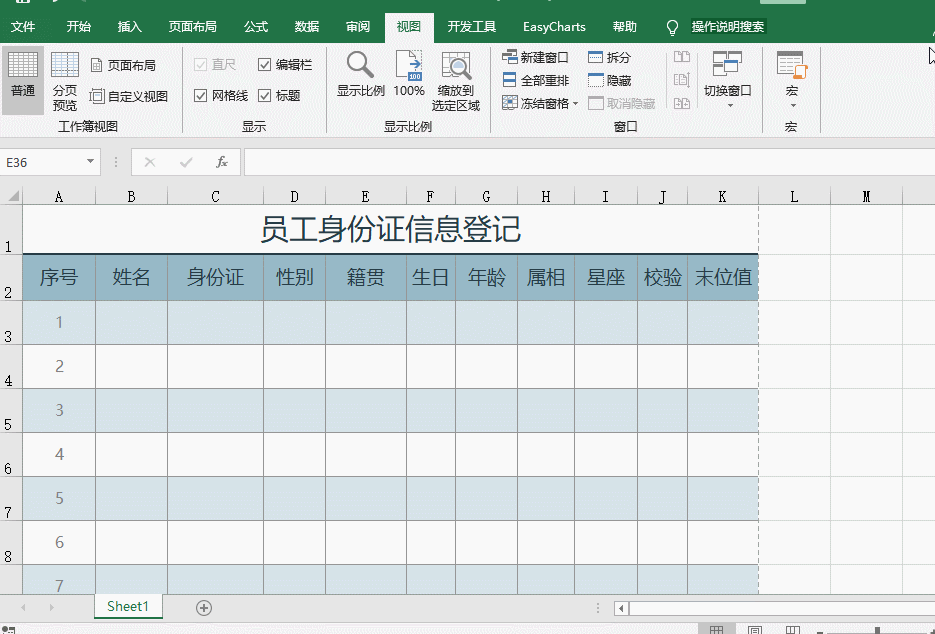Open the EasyCharts ribbon tab
This screenshot has width=935, height=634.
(x=554, y=27)
